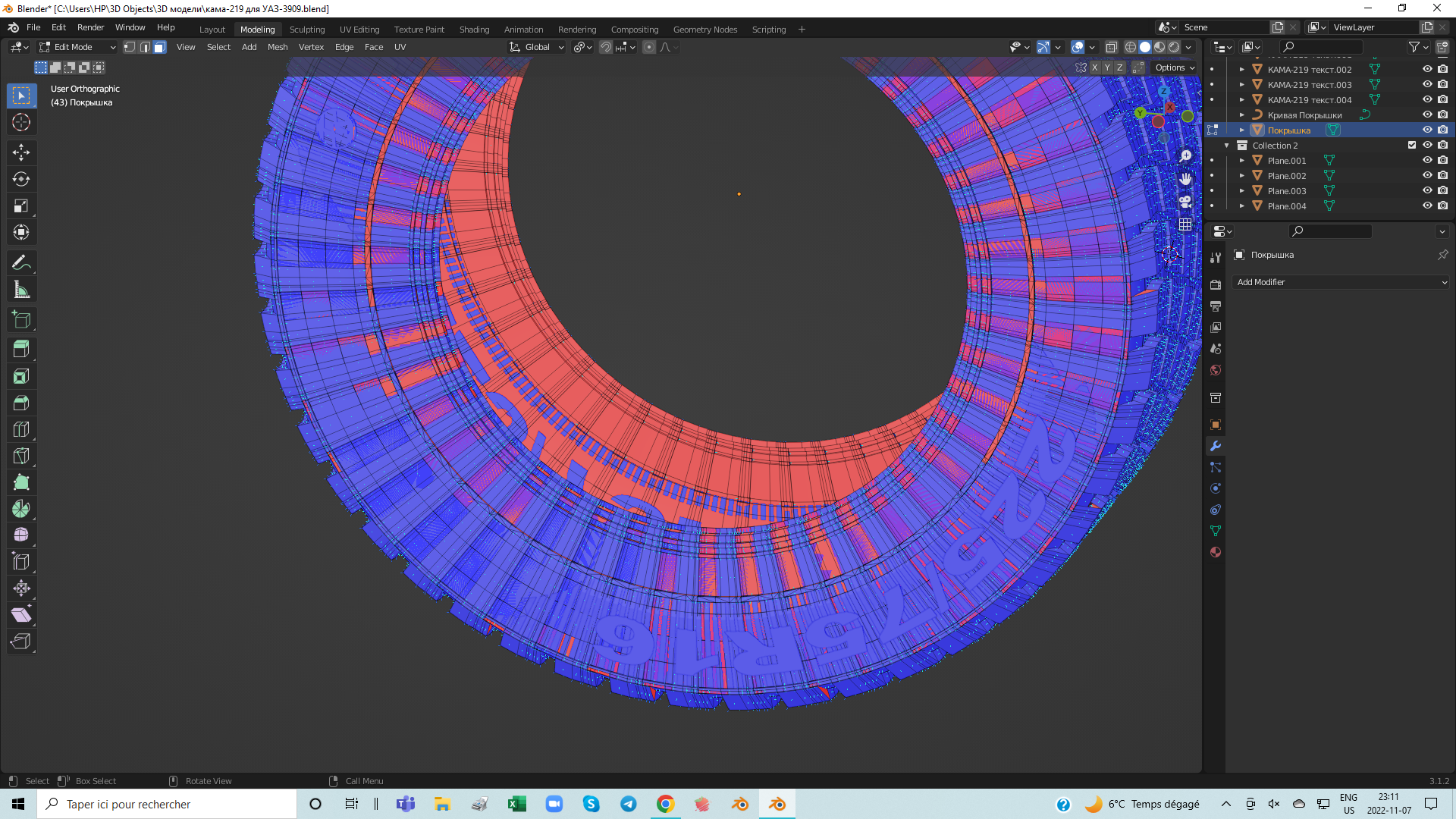
Task: Click the camera view gizmo button
Action: coord(1185,202)
